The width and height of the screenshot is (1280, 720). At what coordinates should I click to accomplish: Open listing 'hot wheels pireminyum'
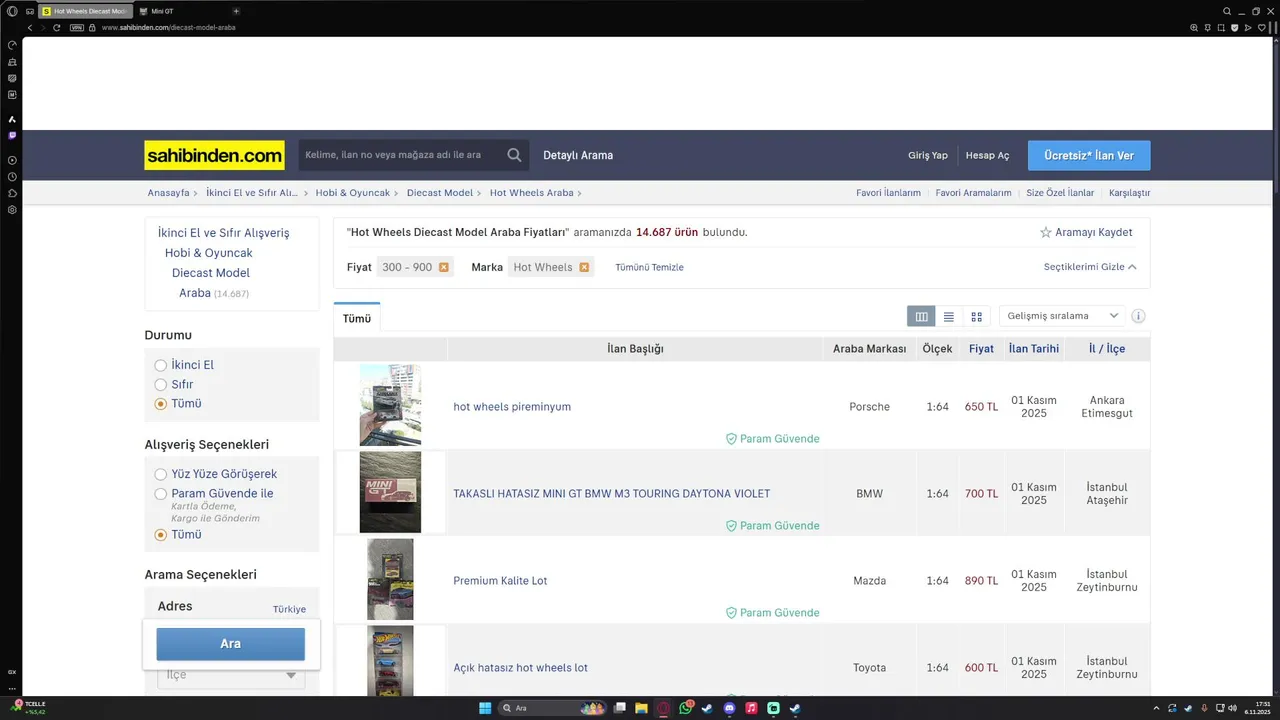click(x=512, y=407)
